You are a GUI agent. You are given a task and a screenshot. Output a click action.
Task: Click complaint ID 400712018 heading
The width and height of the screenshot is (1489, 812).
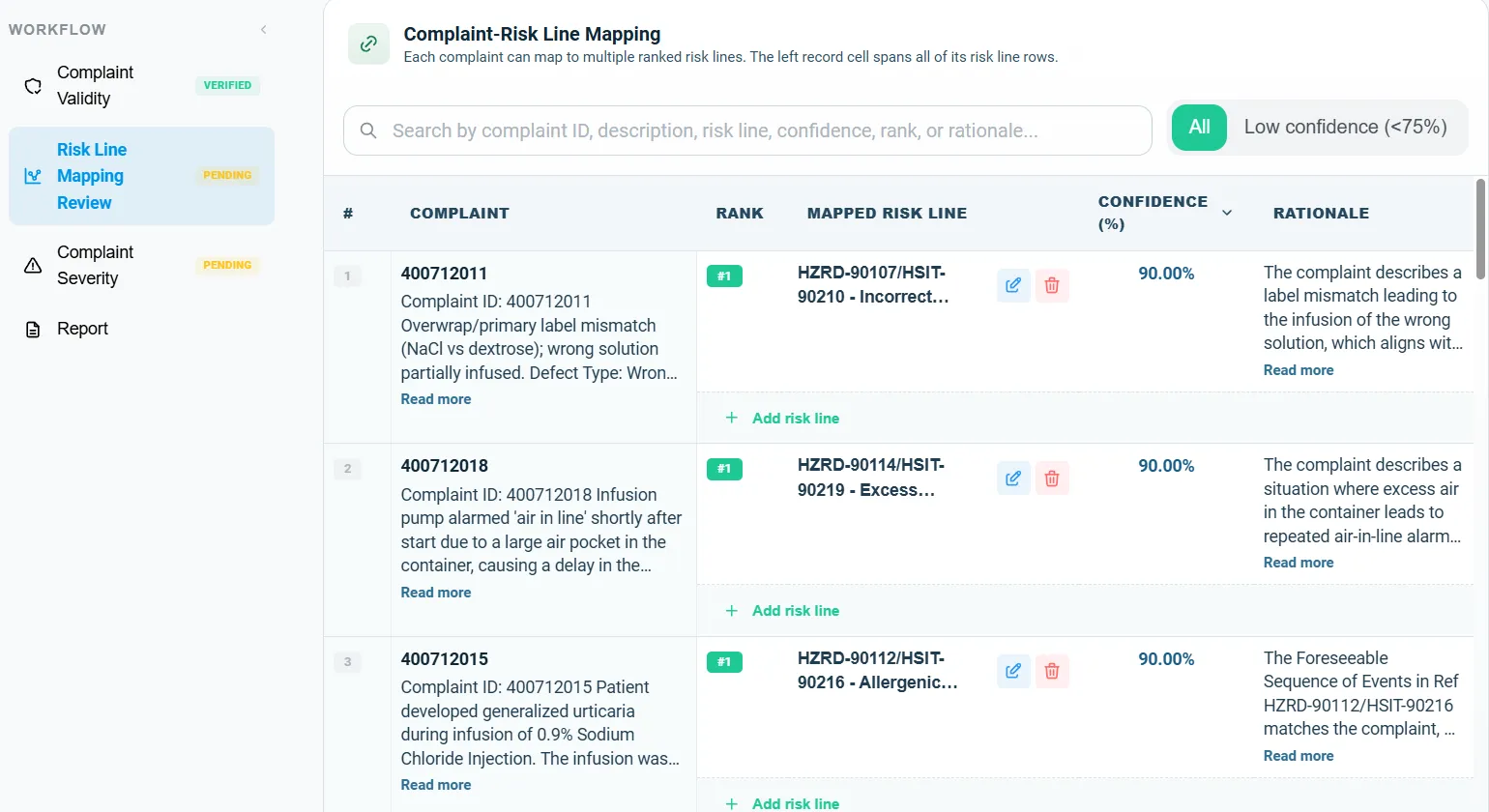tap(445, 466)
